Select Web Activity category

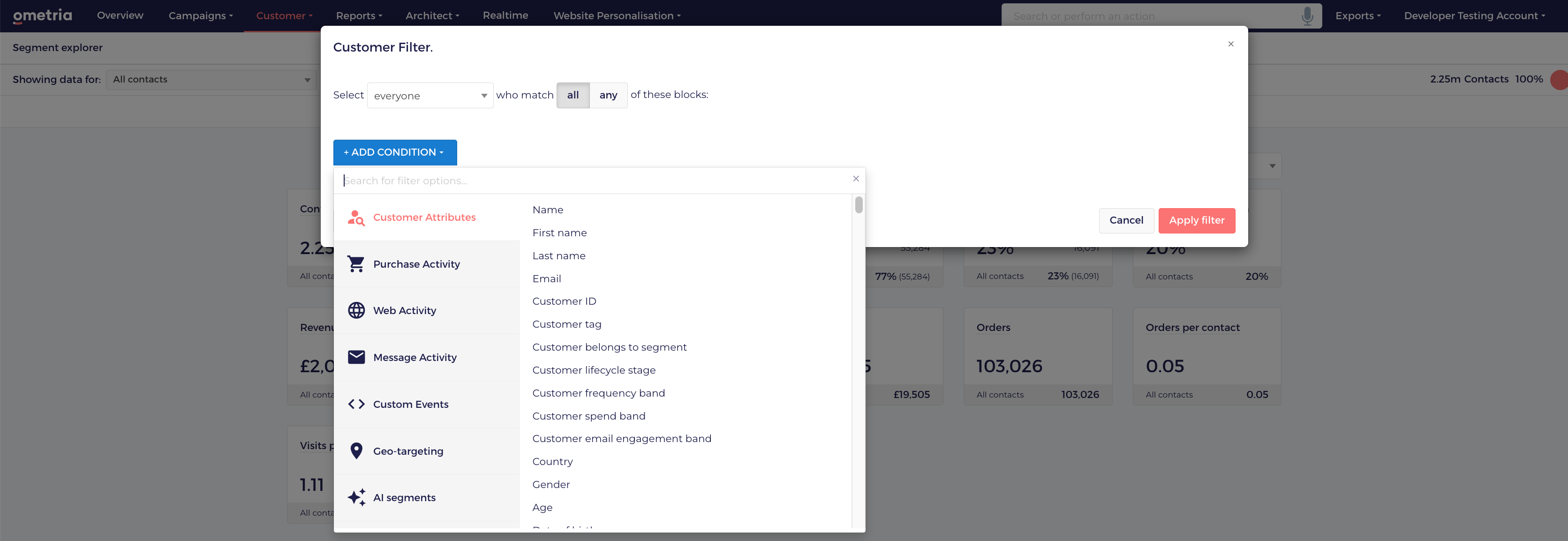pos(427,310)
